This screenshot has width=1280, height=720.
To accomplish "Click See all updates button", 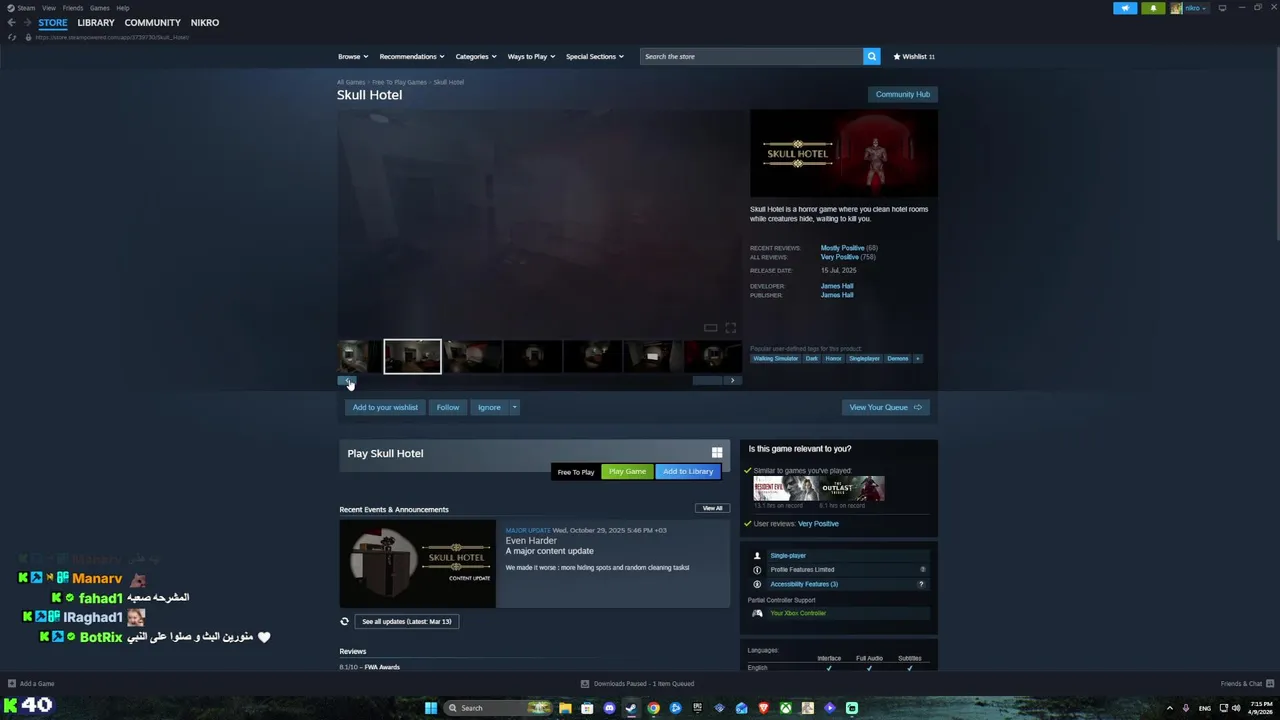I will (406, 621).
